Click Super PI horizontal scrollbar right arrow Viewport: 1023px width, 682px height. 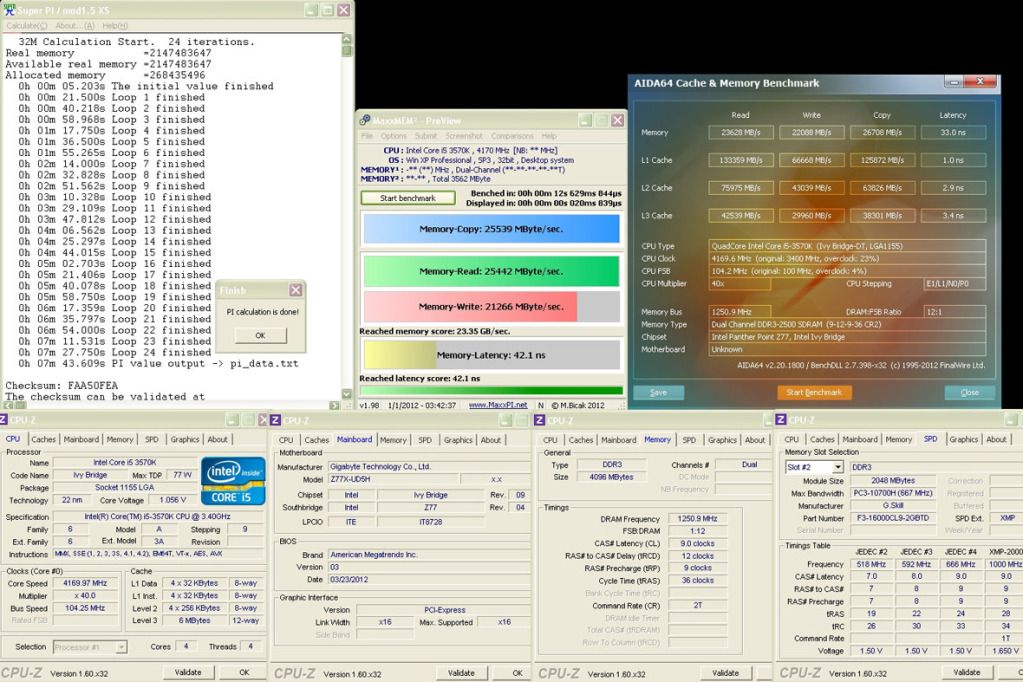[335, 405]
